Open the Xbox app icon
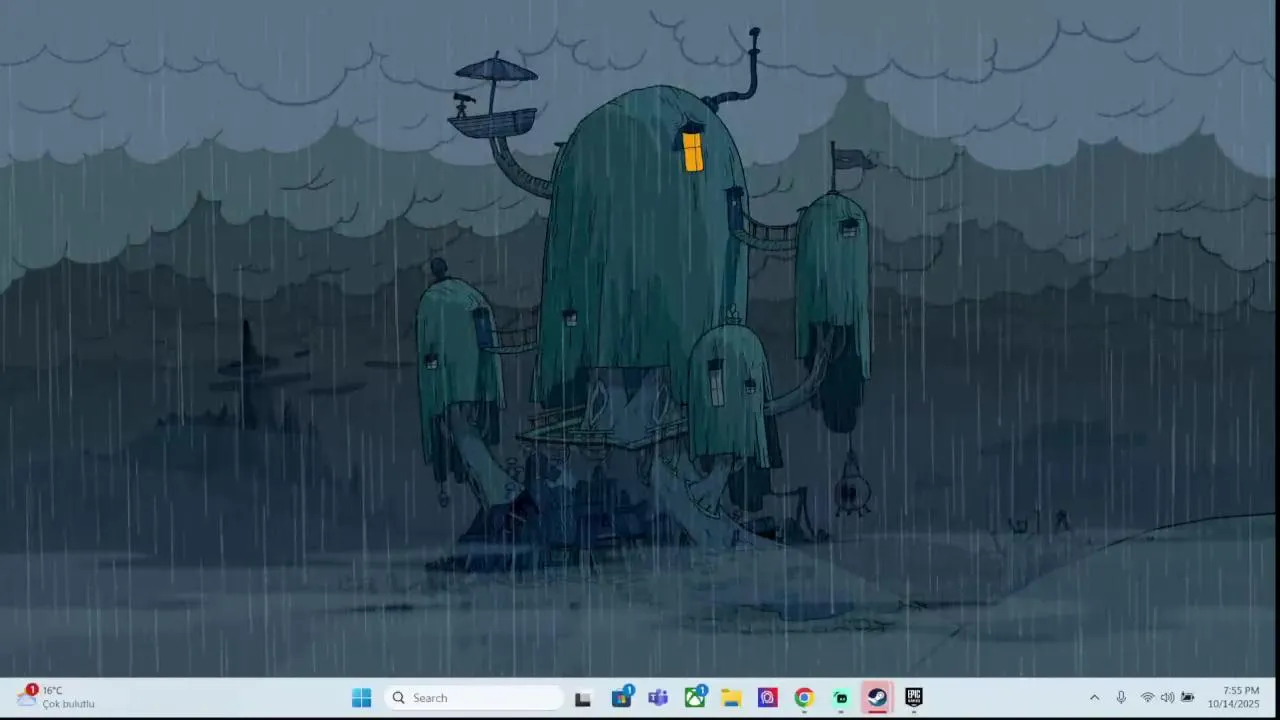The image size is (1280, 720). 695,697
